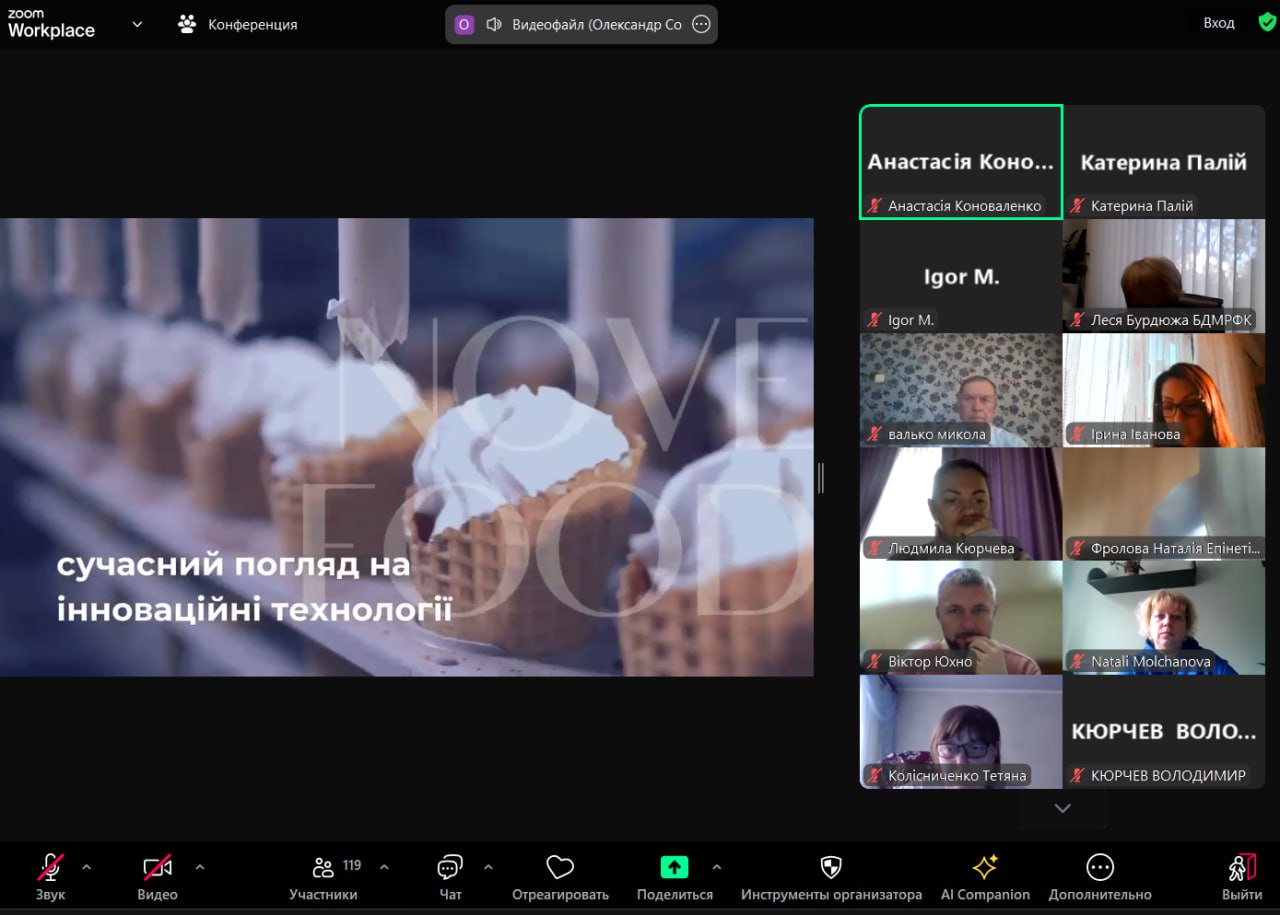Open the Чат chat panel

450,876
